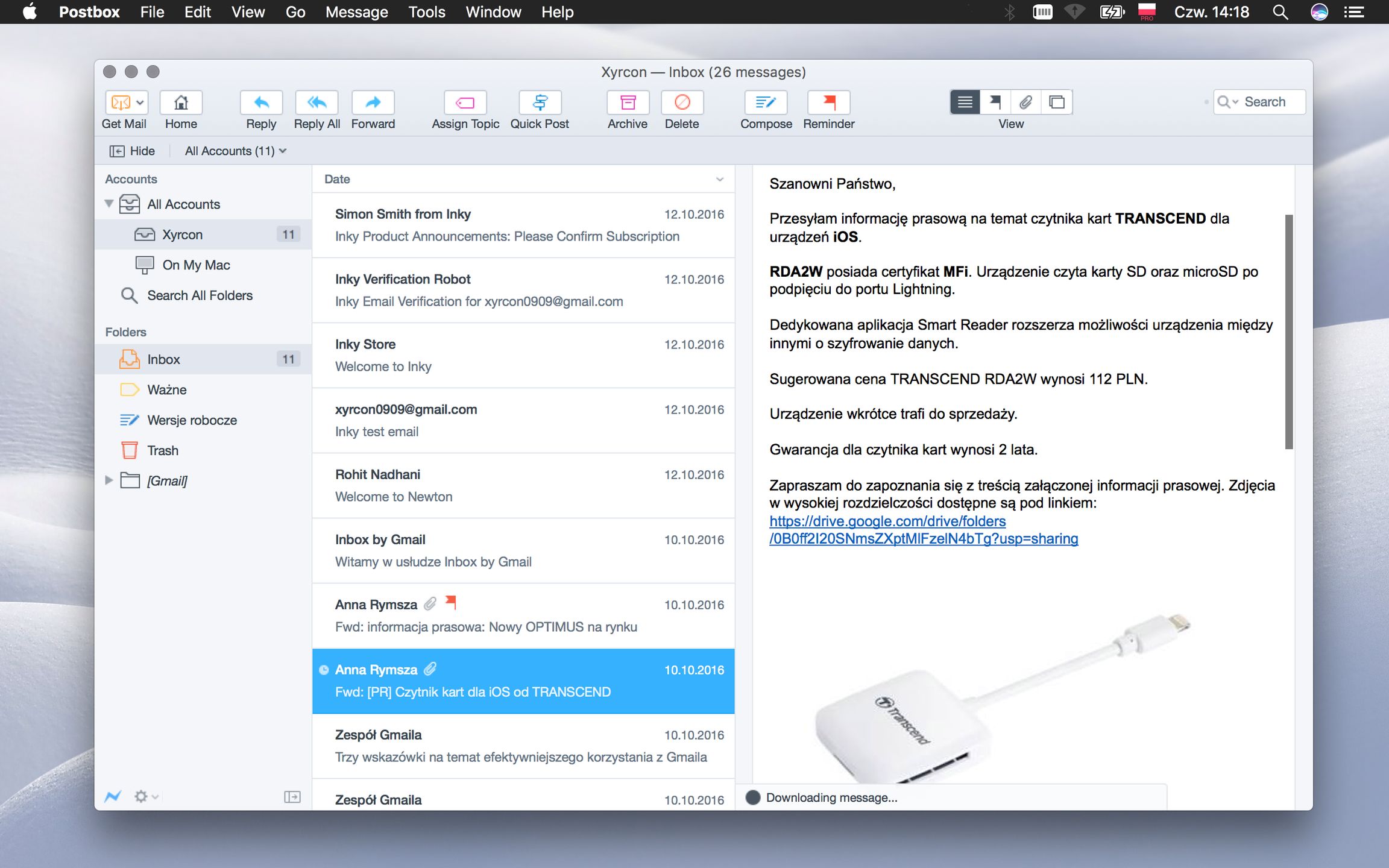Screen dimensions: 1389x868
Task: Expand the [Gmail] folder
Action: tap(109, 480)
